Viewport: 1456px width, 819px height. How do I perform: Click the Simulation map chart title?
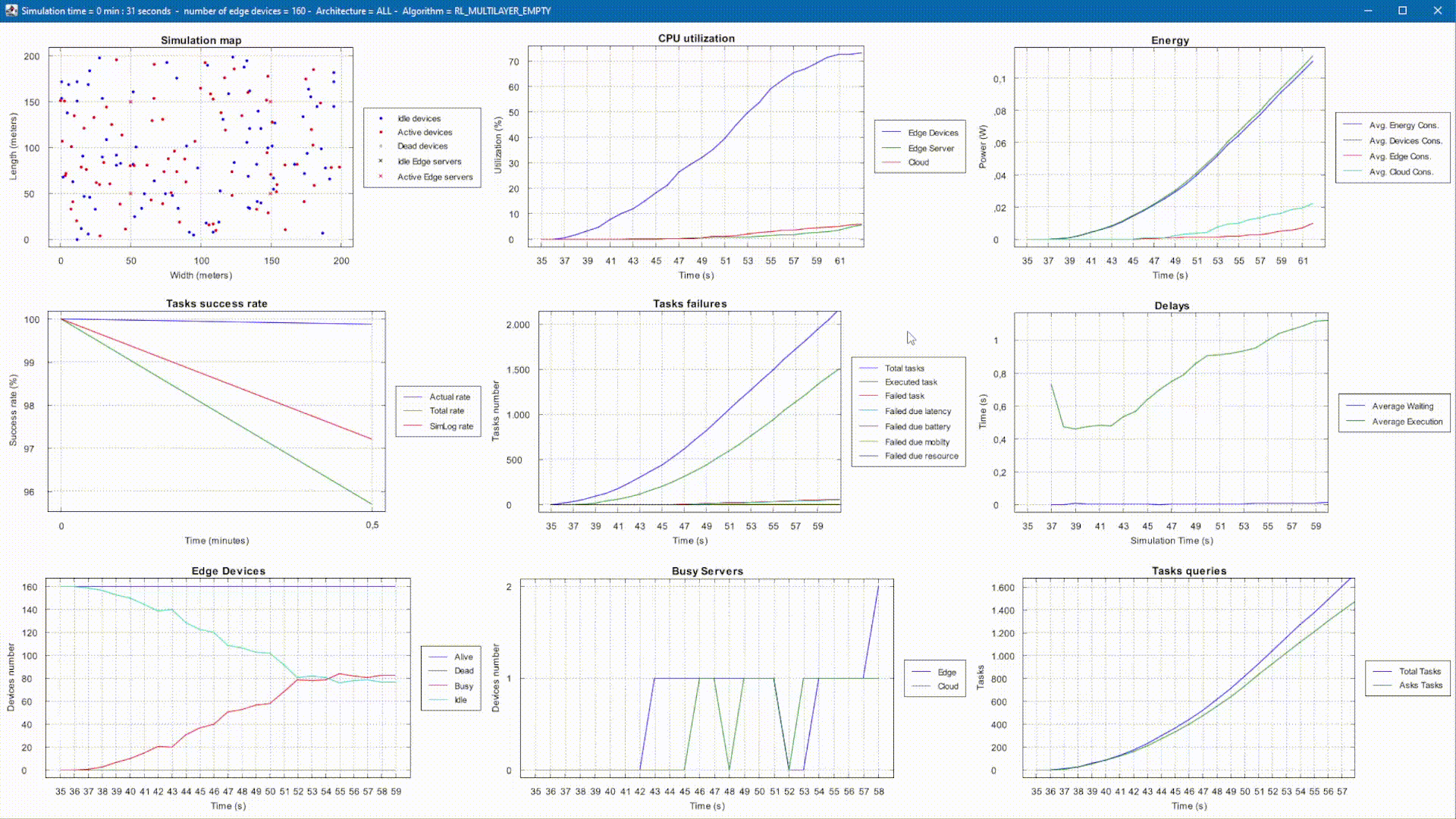coord(201,40)
